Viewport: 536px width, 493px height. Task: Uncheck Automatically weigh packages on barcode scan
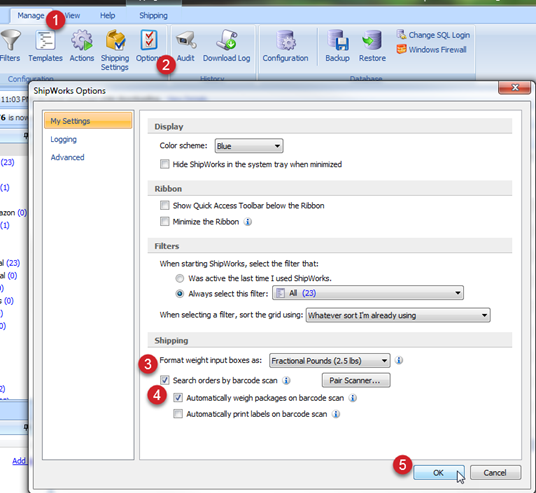tap(178, 398)
